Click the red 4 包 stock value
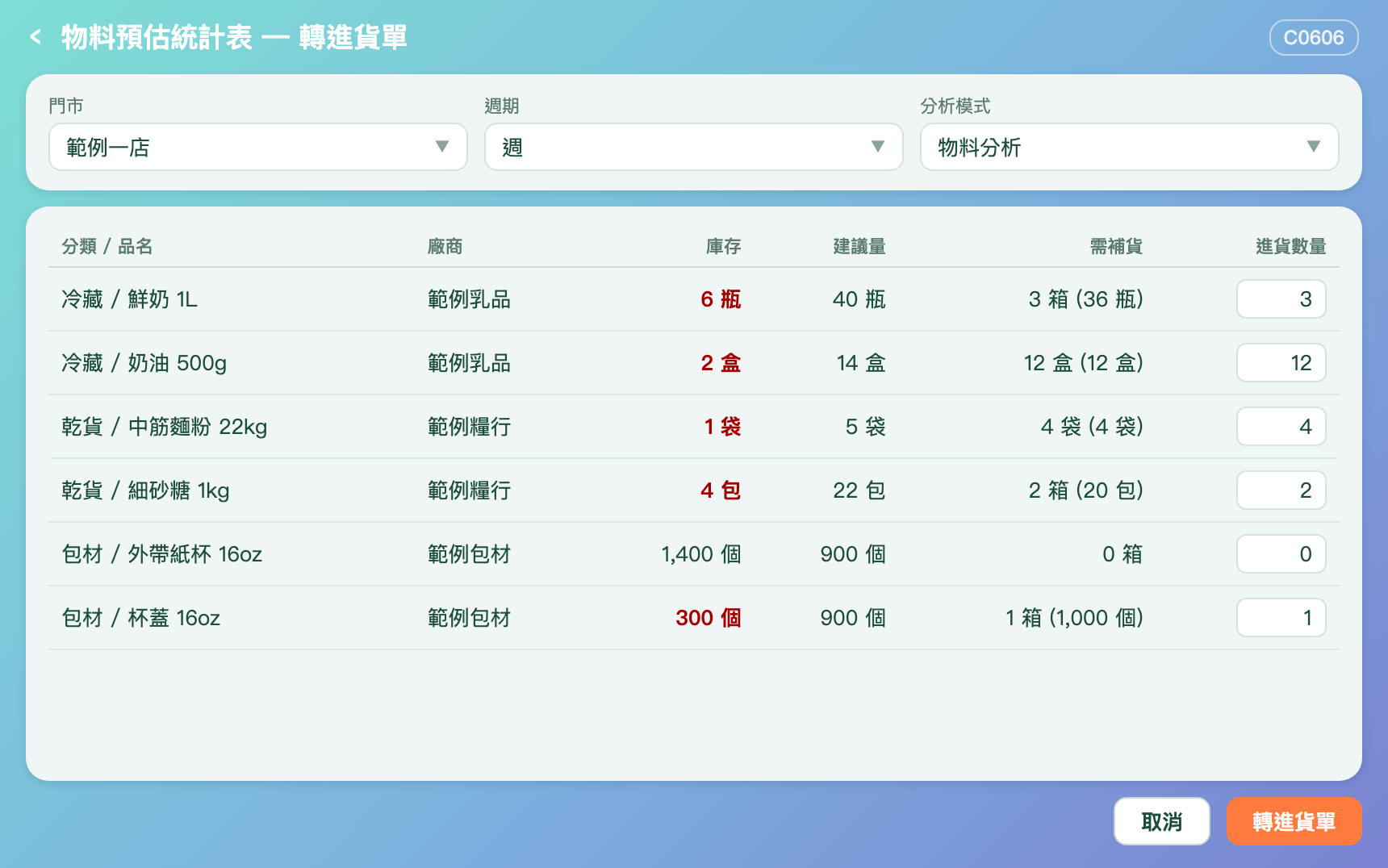 [721, 490]
